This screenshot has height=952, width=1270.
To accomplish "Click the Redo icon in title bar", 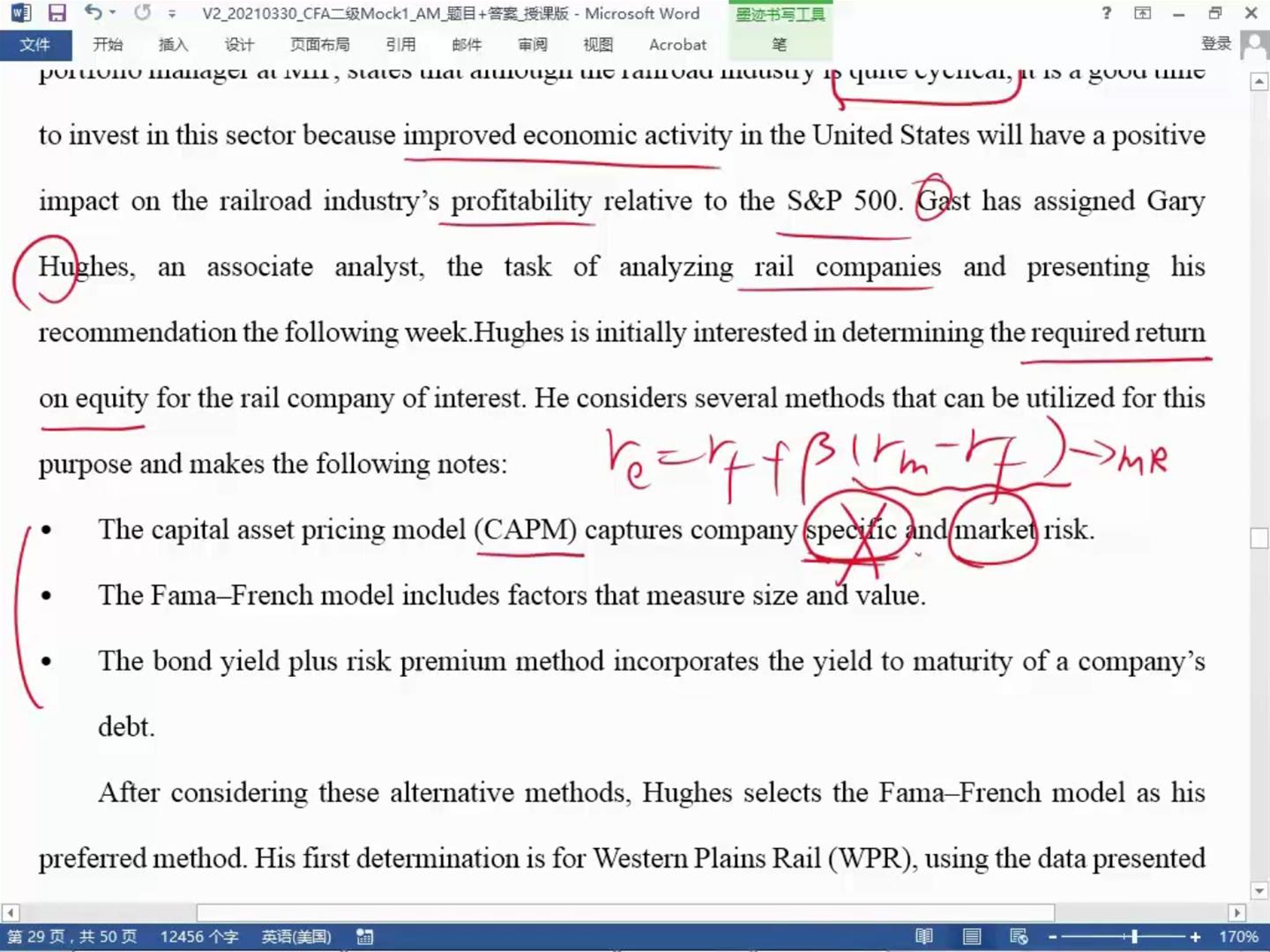I will coord(142,13).
